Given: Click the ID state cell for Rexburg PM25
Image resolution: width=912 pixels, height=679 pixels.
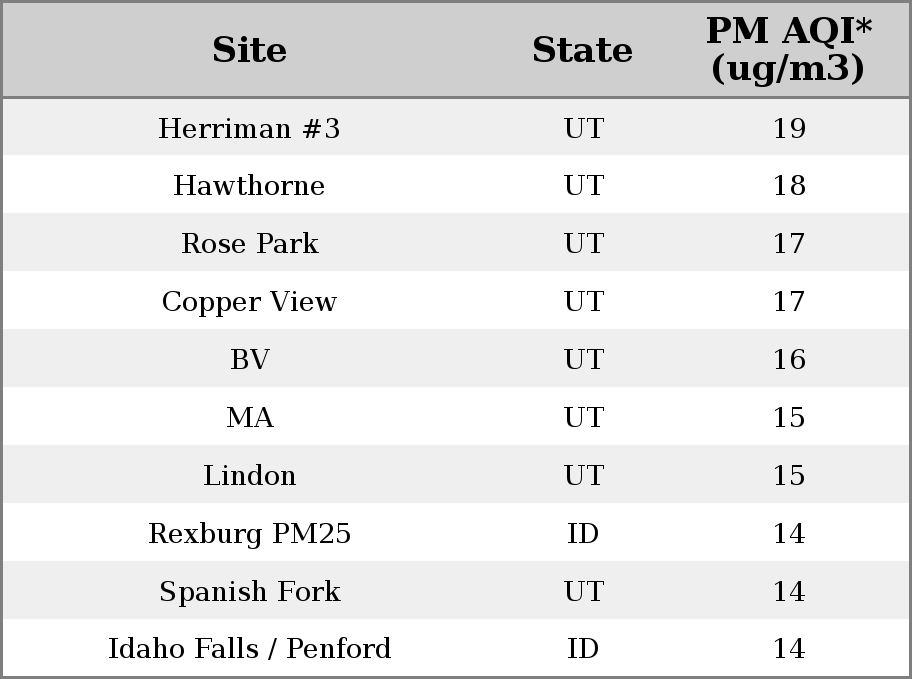Looking at the screenshot, I should [582, 533].
